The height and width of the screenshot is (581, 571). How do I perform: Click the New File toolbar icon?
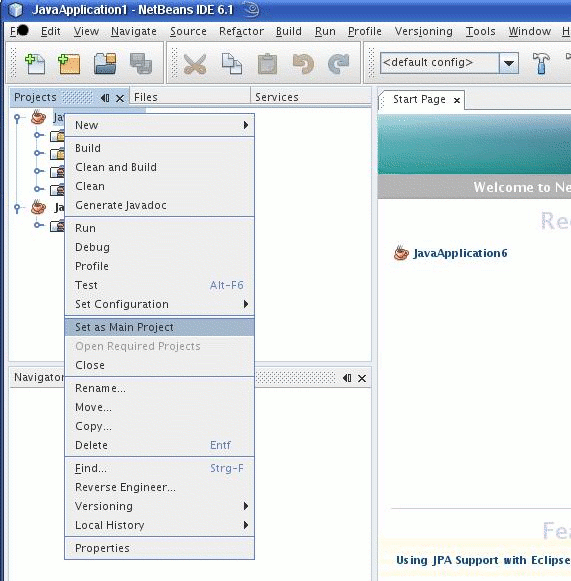pos(35,64)
